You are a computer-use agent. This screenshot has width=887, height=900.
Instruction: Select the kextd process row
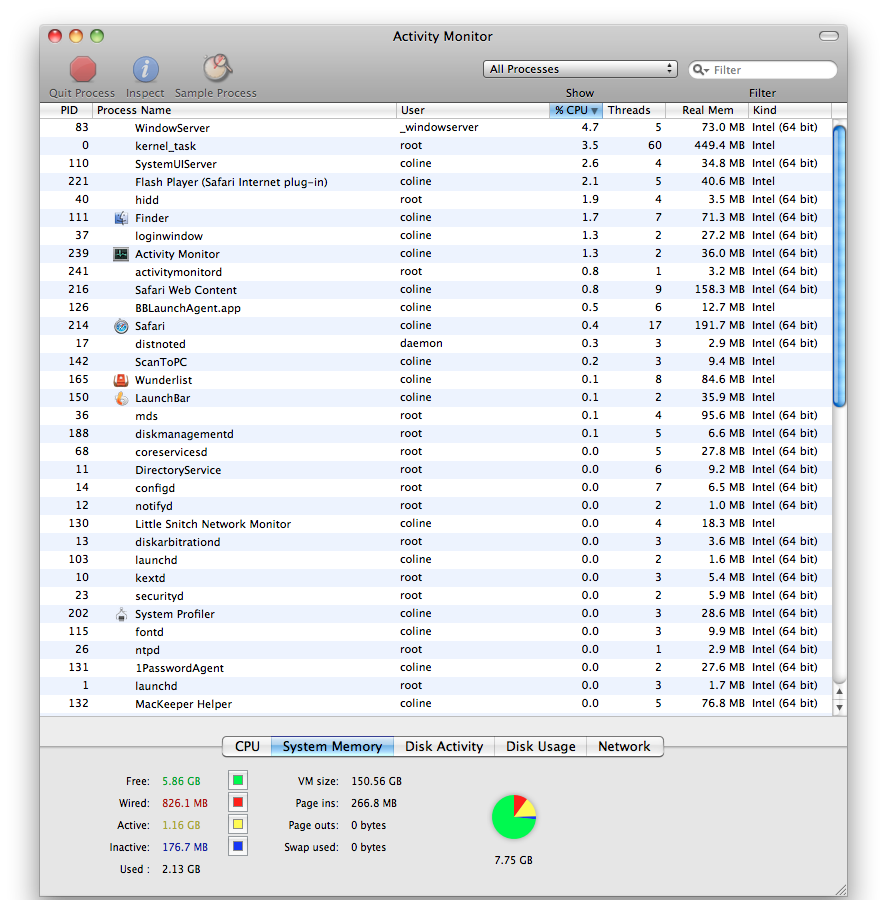pos(436,577)
